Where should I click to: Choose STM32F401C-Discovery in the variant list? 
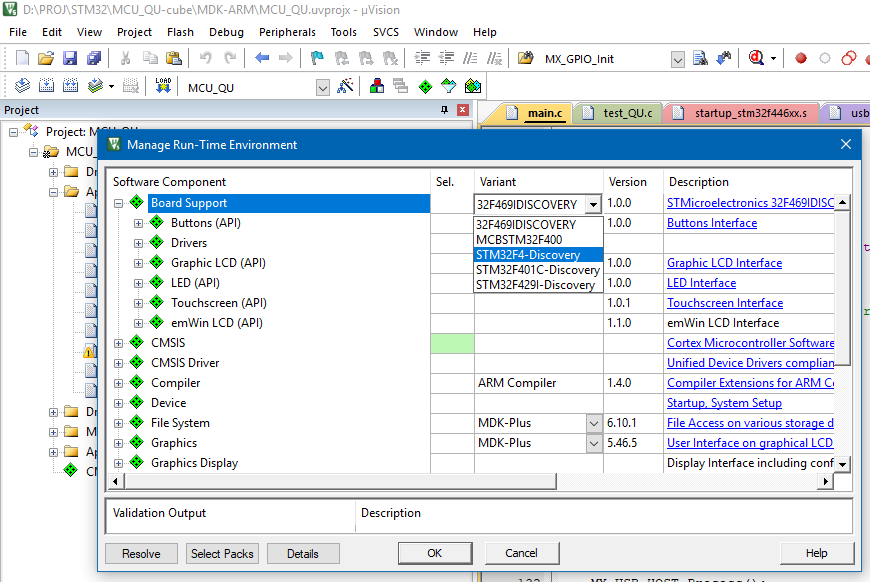[538, 270]
